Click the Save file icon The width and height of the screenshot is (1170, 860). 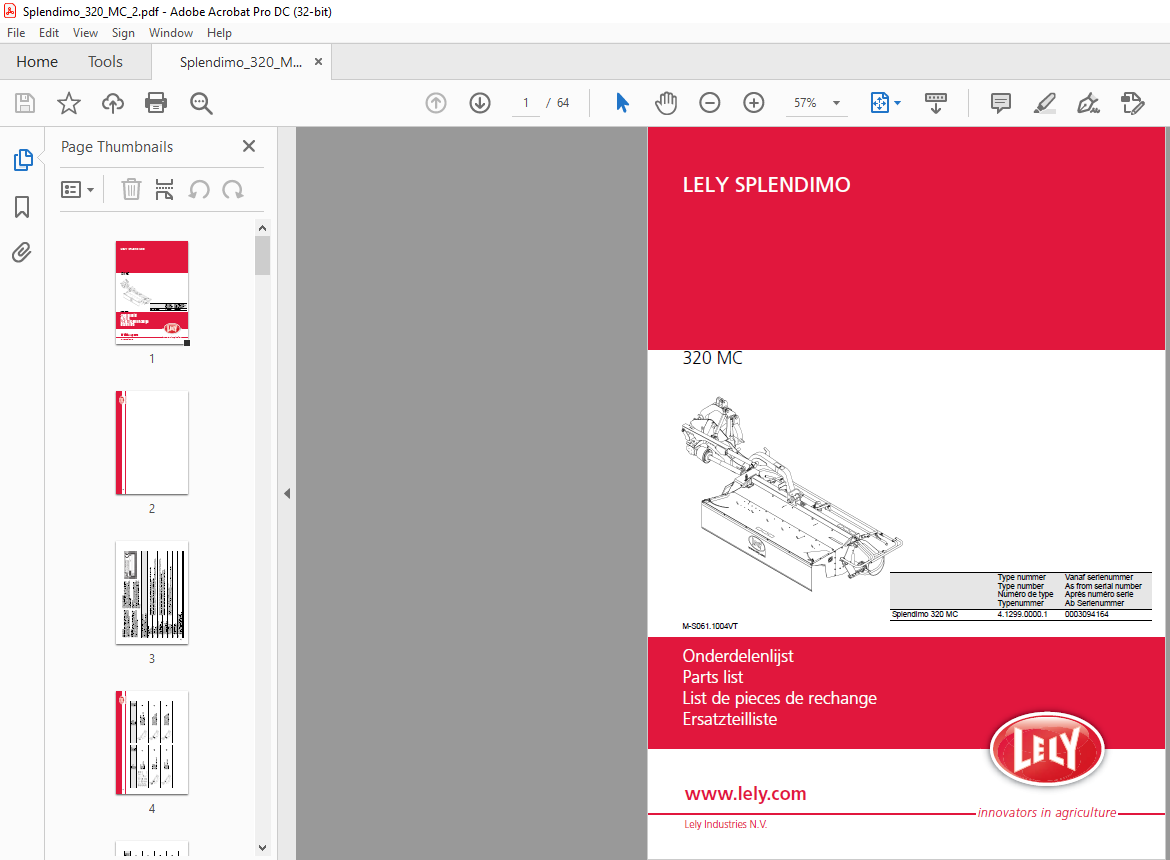(x=25, y=103)
